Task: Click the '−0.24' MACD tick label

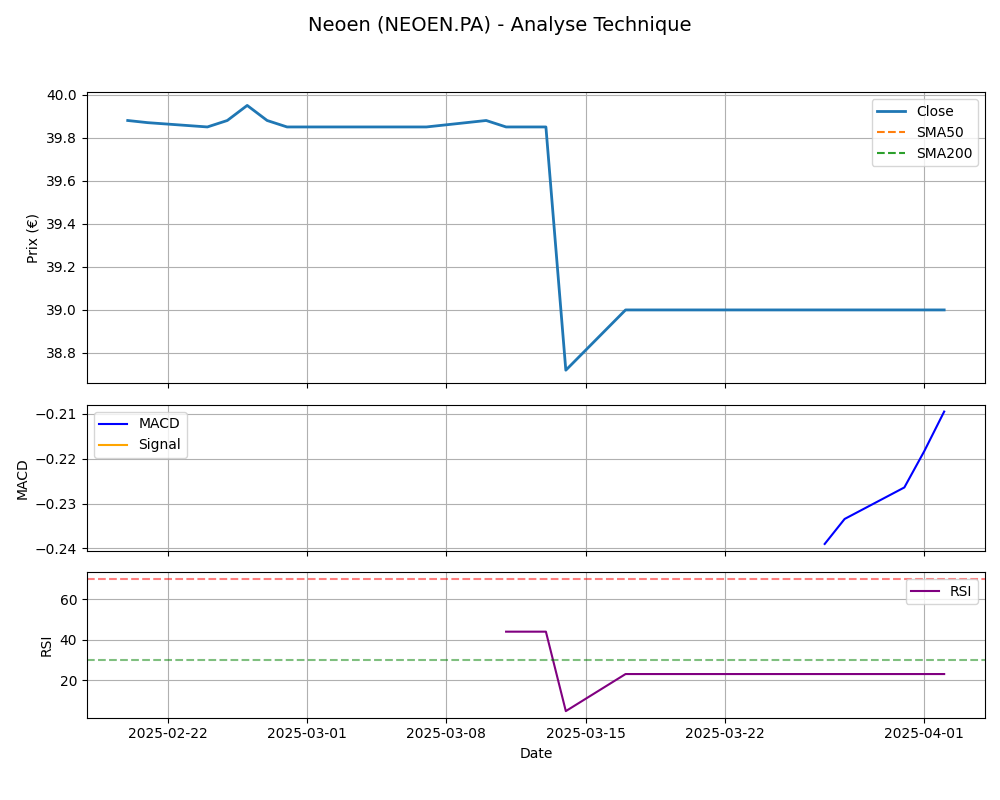Action: pos(56,549)
